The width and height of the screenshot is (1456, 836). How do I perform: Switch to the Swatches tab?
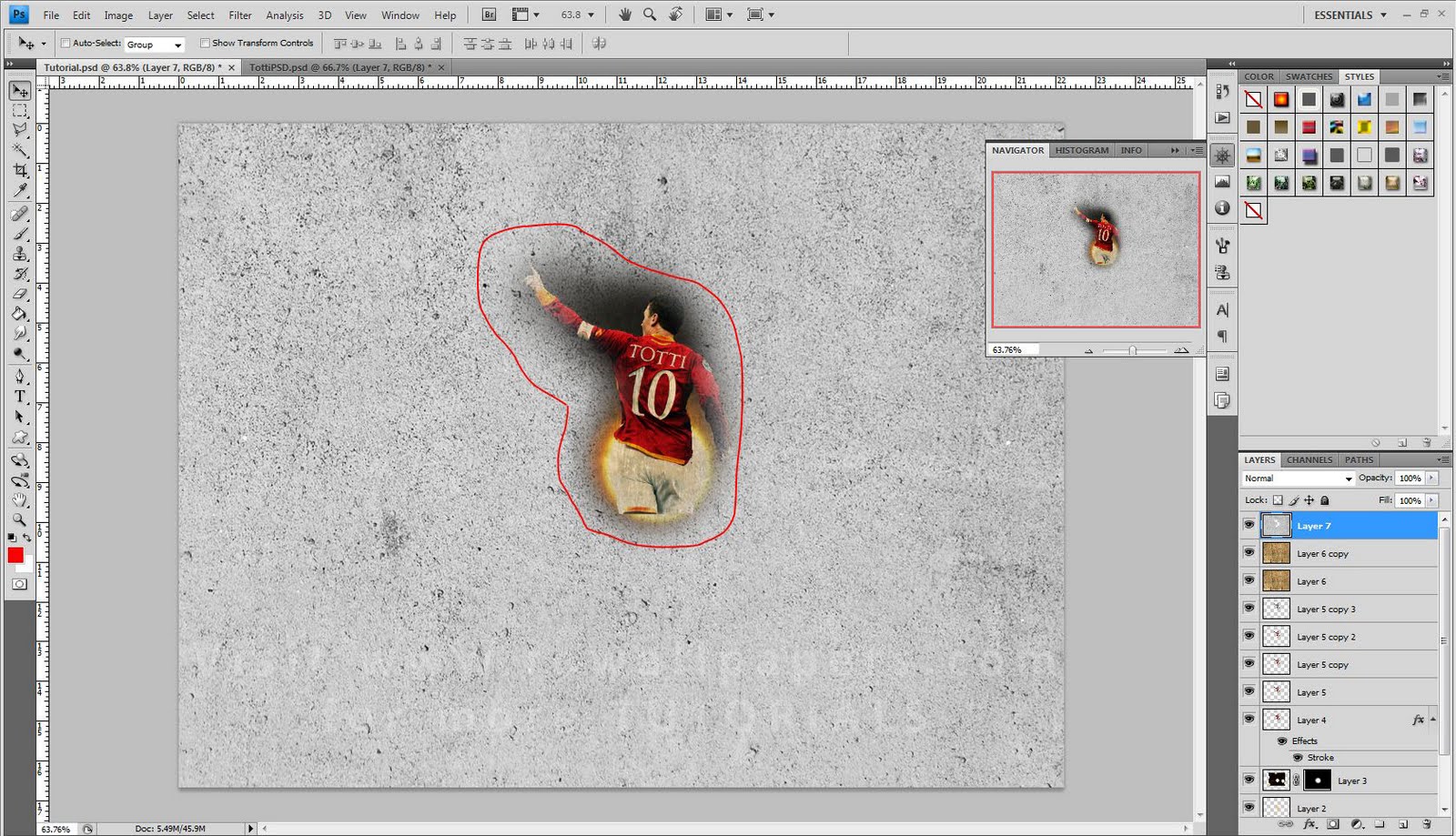(1309, 76)
